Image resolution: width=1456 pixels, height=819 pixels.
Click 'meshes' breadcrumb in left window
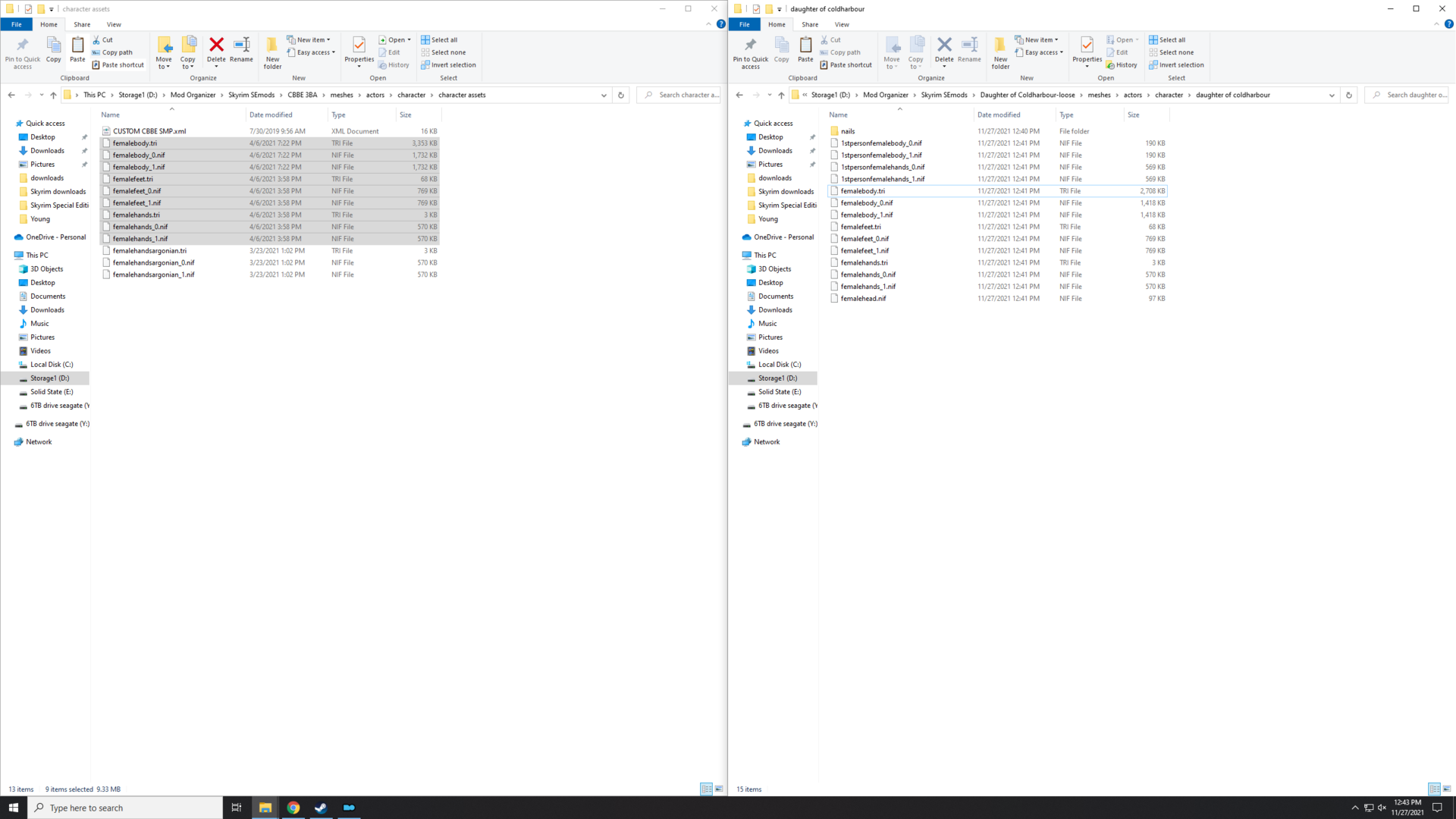[x=342, y=96]
